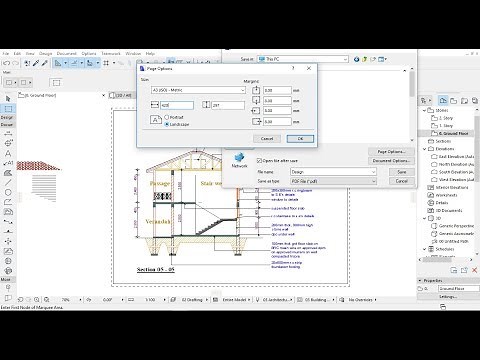
Task: Select the Hotspot tool in the toolbox
Action: [x=8, y=241]
